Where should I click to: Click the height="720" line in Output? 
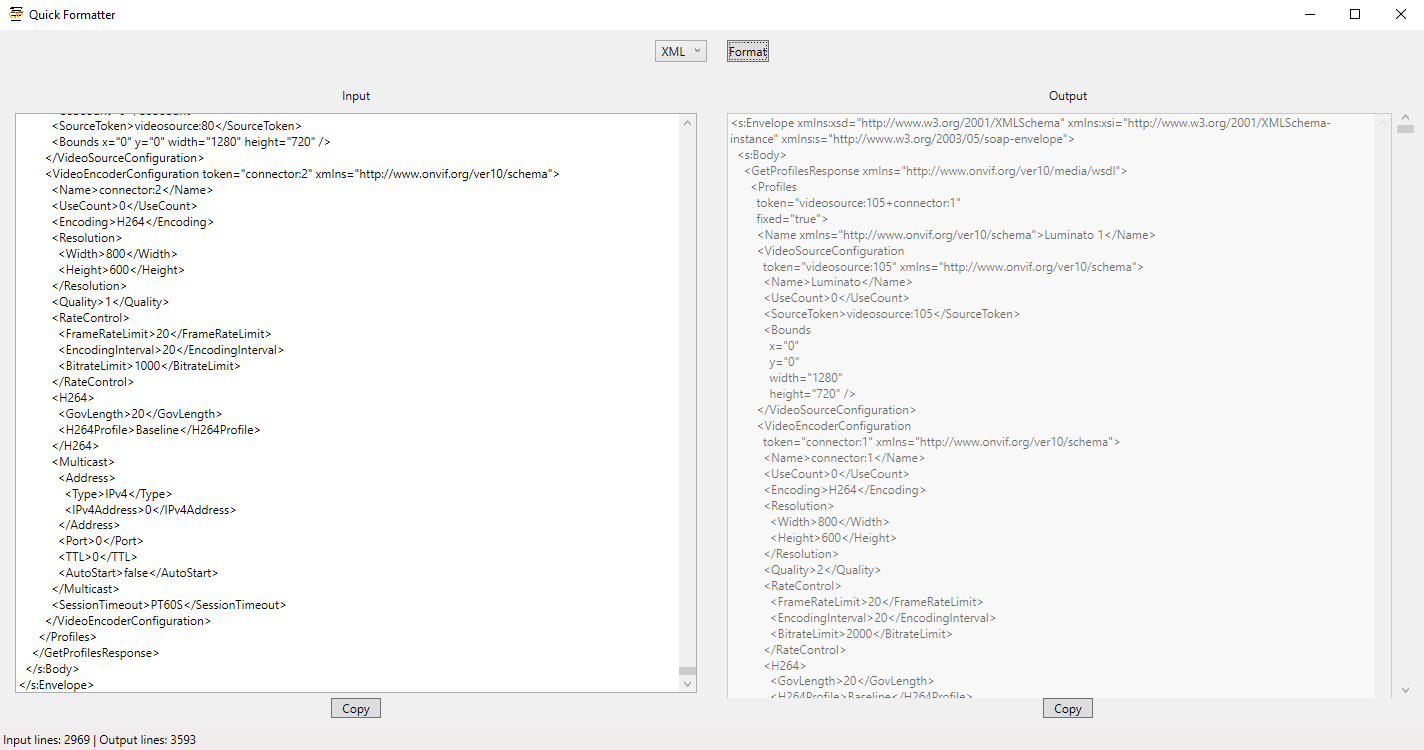[x=812, y=394]
